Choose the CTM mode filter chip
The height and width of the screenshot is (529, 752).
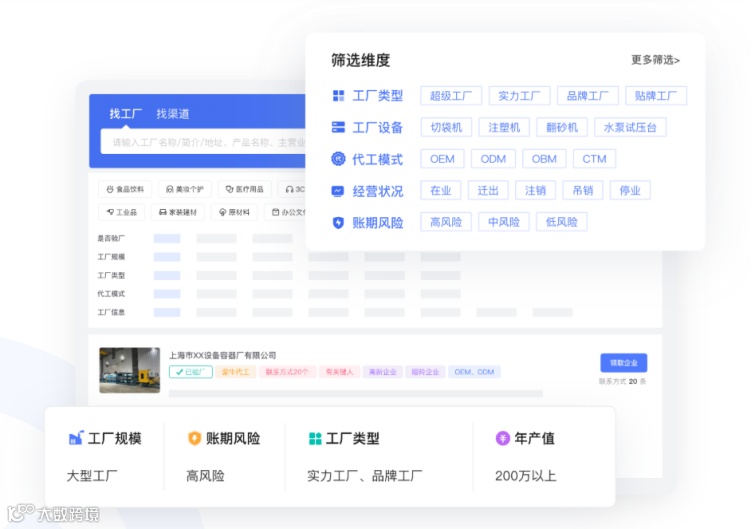[x=594, y=159]
